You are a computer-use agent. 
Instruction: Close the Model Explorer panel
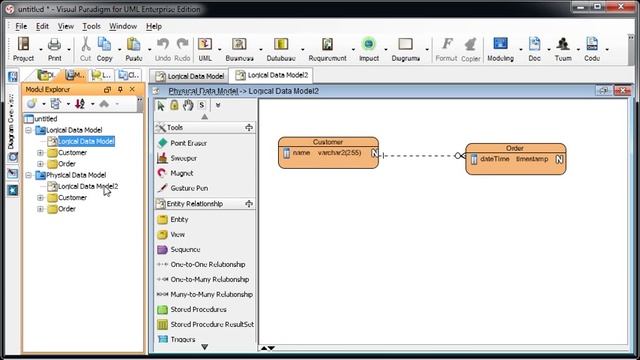pyautogui.click(x=132, y=89)
